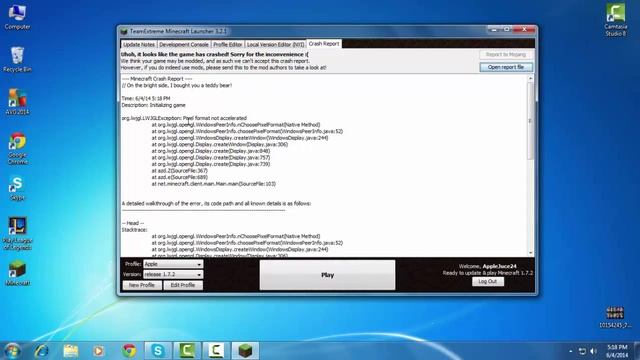Screen dimensions: 640x360
Task: Open Google Chrome desktop shortcut
Action: pos(17,149)
